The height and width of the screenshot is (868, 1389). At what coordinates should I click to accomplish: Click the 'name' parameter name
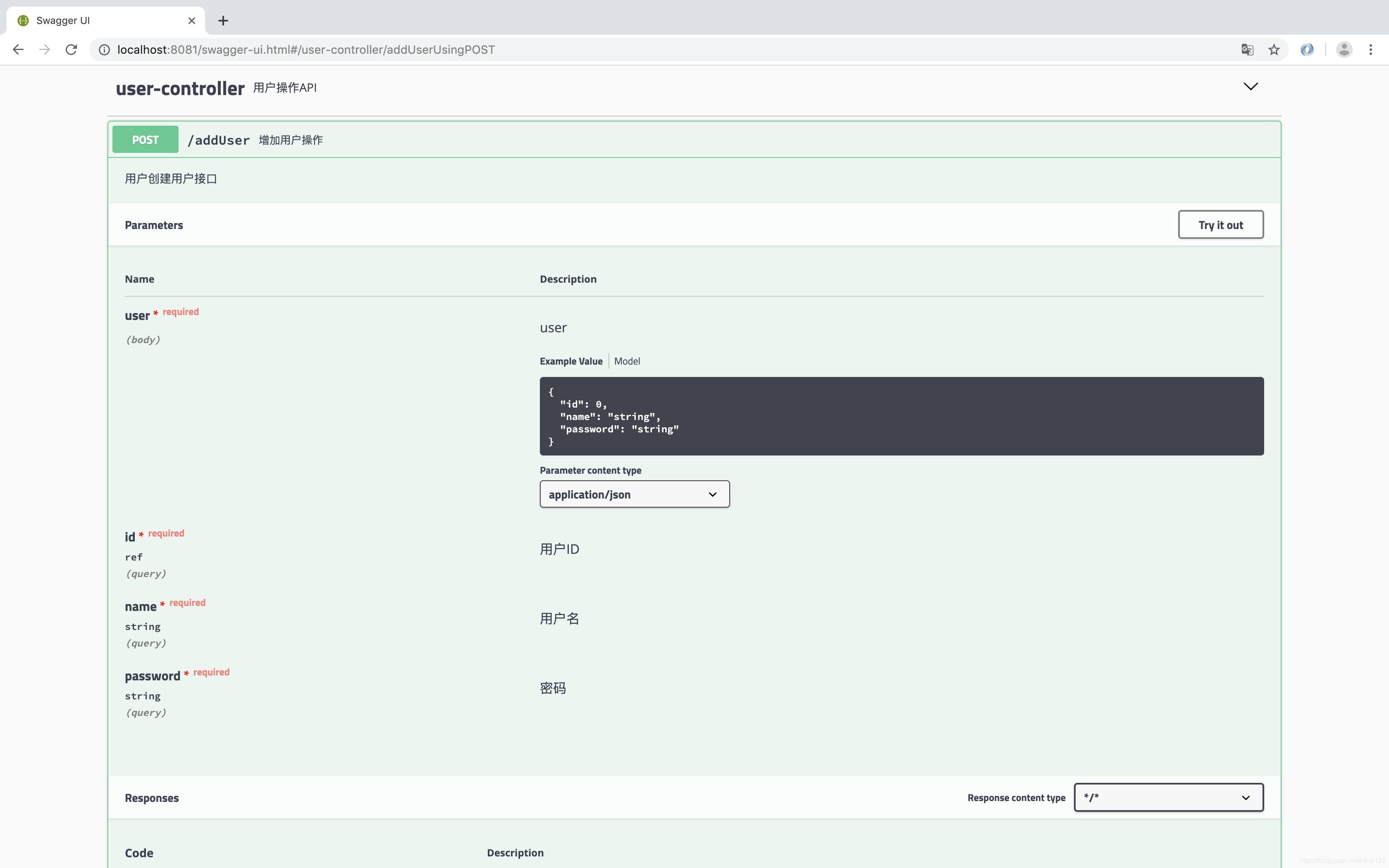pos(141,606)
